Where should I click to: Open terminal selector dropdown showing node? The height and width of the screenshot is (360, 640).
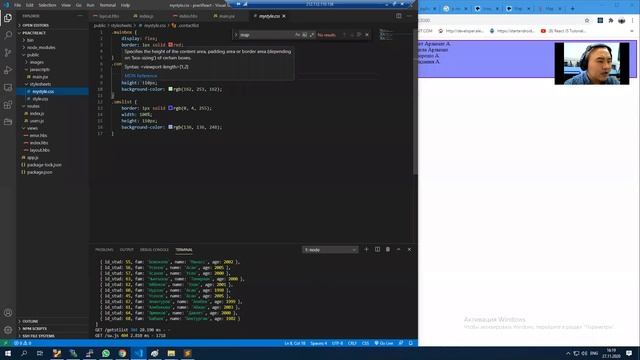click(330, 249)
